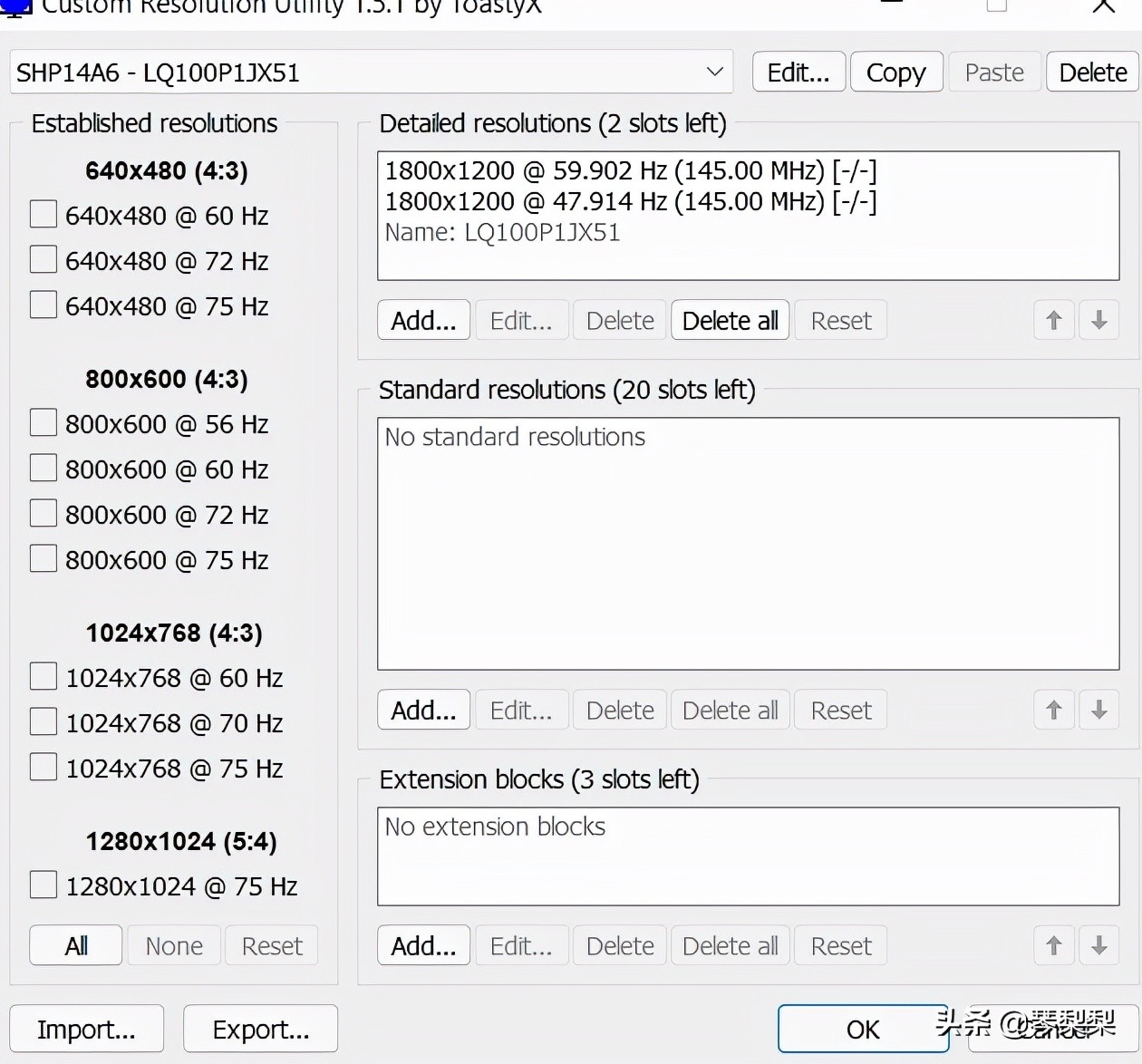Click the up arrow in Standard resolutions section
The height and width of the screenshot is (1064, 1142).
click(1053, 710)
